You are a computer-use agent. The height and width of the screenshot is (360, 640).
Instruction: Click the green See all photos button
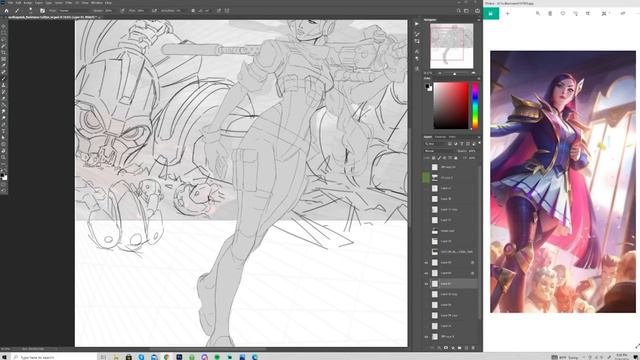click(x=491, y=13)
